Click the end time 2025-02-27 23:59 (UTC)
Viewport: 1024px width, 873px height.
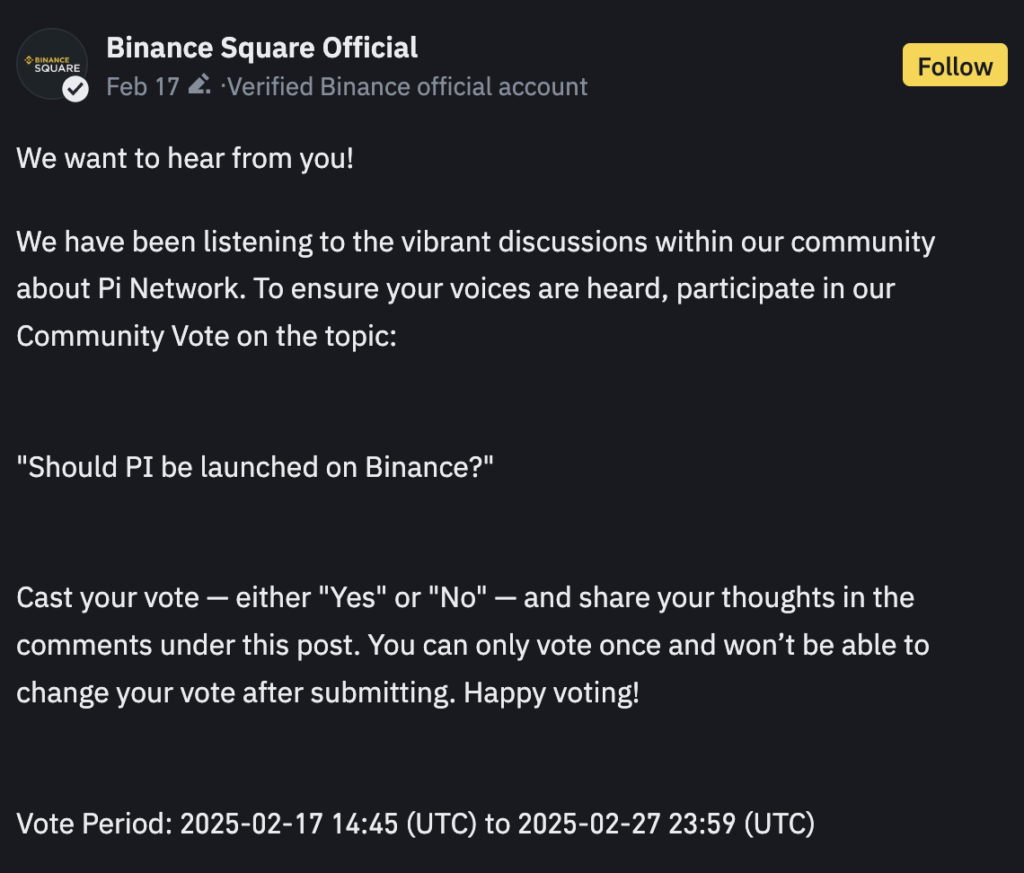pos(666,823)
